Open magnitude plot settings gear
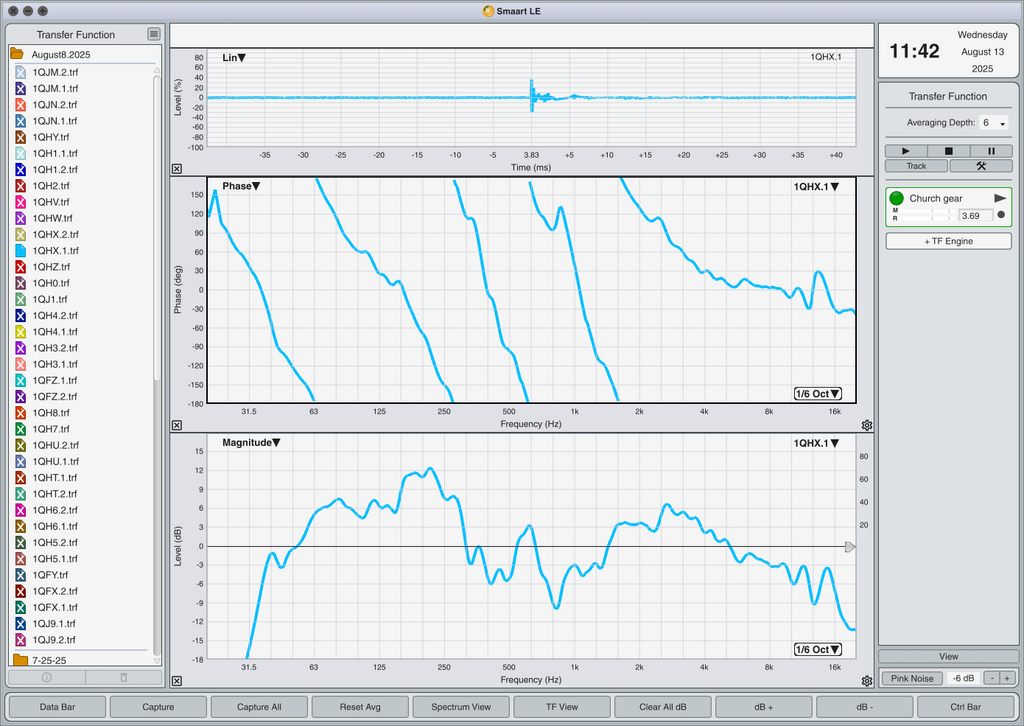The width and height of the screenshot is (1024, 726). [x=867, y=681]
